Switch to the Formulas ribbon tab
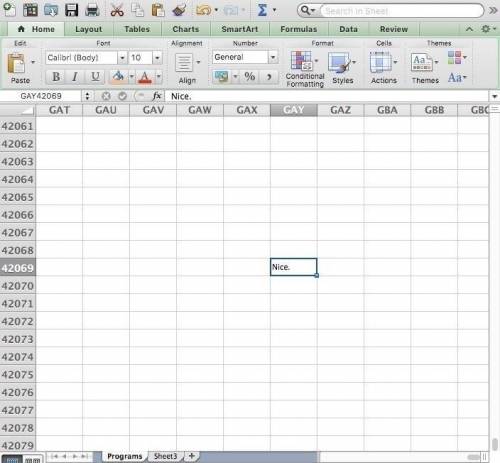Screen dimensions: 500x463 tap(299, 29)
